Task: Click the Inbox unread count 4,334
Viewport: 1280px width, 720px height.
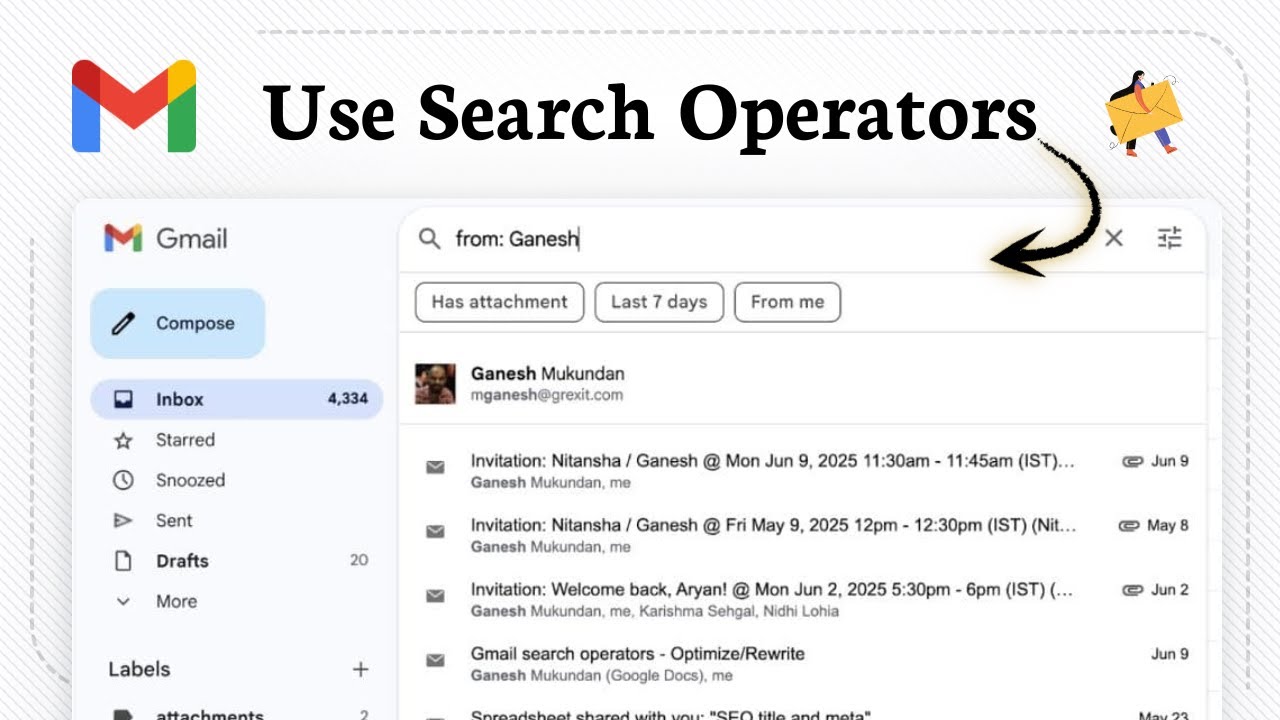Action: point(347,399)
